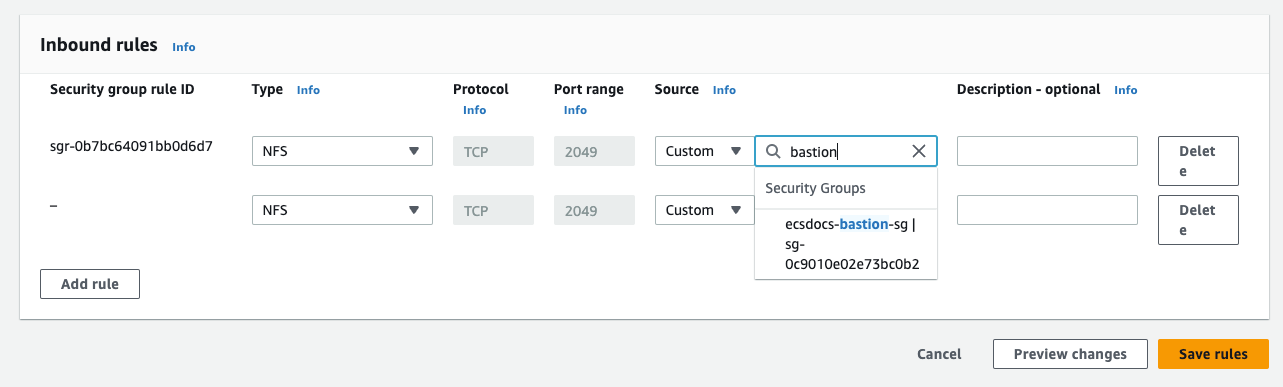Viewport: 1283px width, 387px height.
Task: Open Info link beside Type column header
Action: [308, 90]
